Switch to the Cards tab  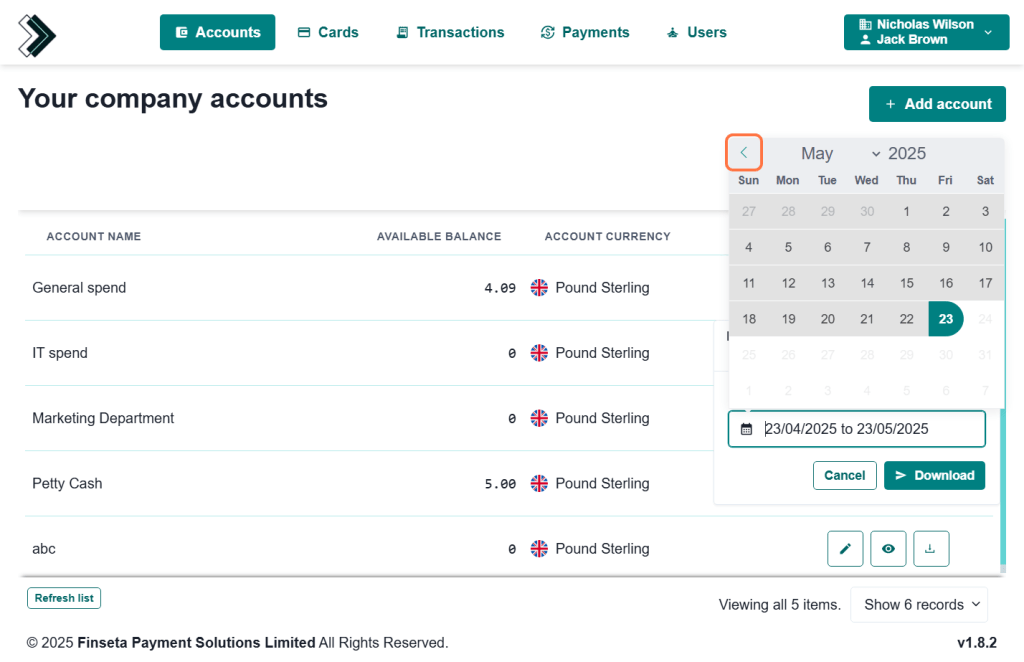328,32
